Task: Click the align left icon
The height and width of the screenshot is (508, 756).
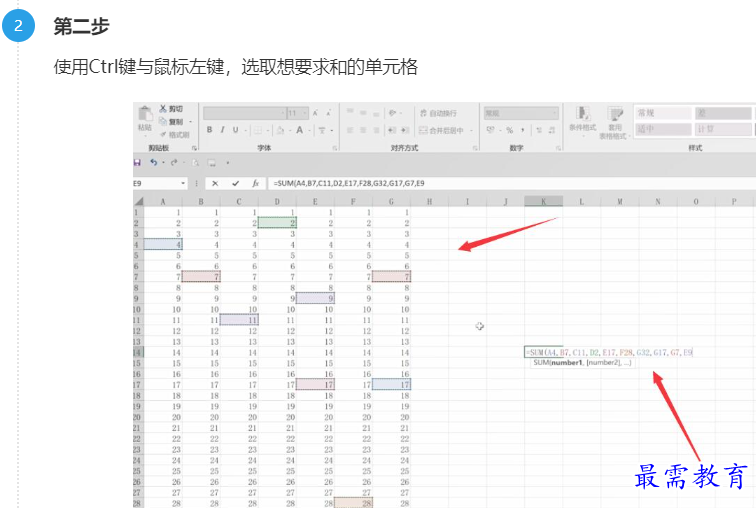Action: [350, 130]
